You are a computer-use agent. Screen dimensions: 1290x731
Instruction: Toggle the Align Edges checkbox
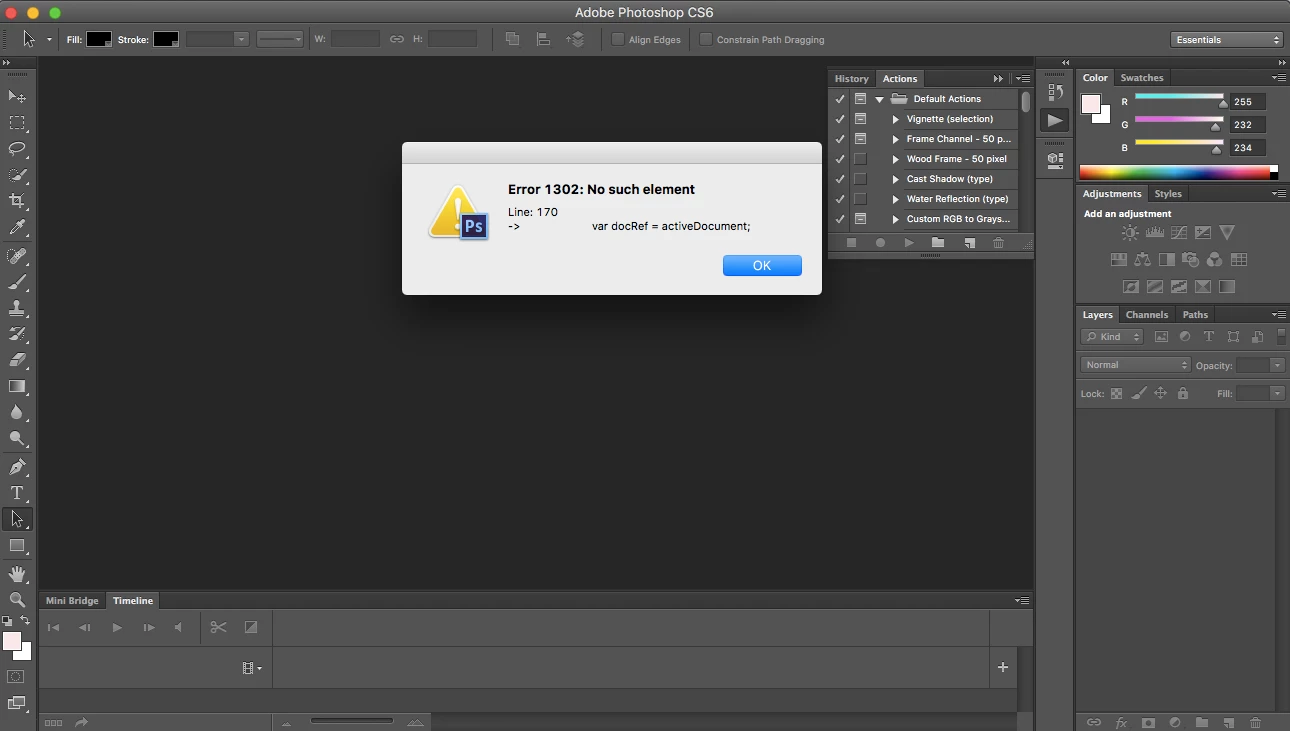point(618,40)
